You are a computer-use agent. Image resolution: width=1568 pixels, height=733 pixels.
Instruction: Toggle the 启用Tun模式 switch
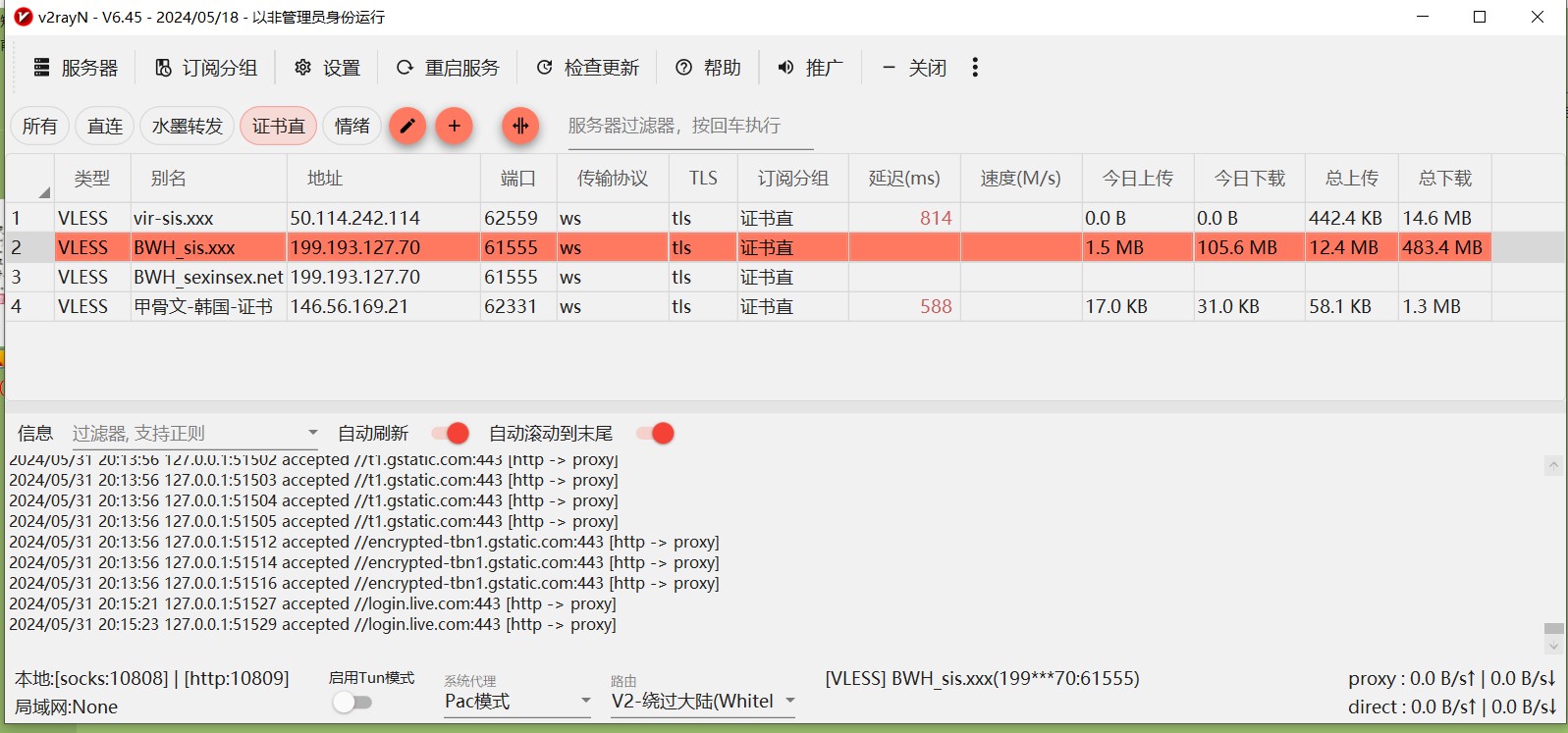(351, 702)
